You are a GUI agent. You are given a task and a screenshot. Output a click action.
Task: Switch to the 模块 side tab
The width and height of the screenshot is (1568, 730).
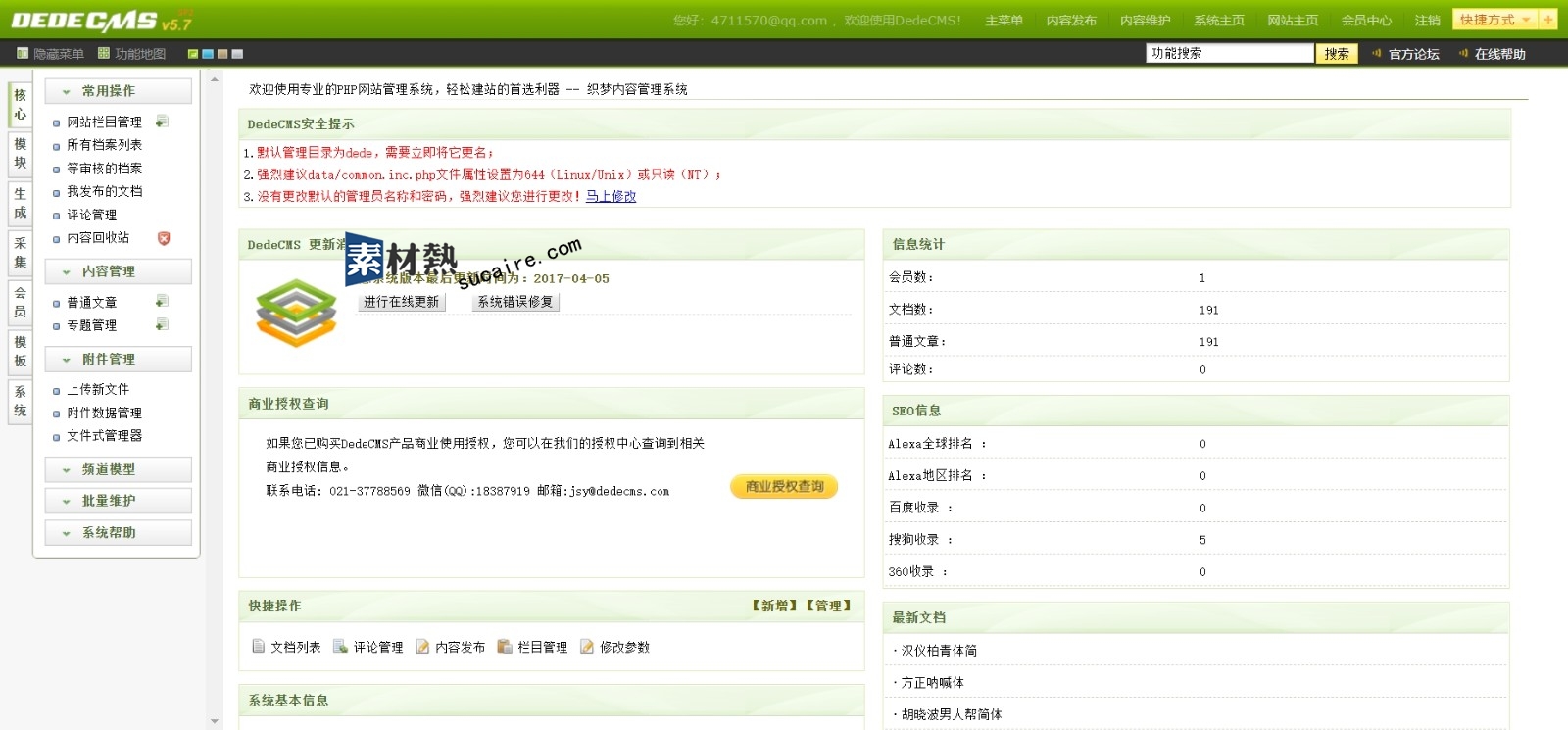click(20, 154)
